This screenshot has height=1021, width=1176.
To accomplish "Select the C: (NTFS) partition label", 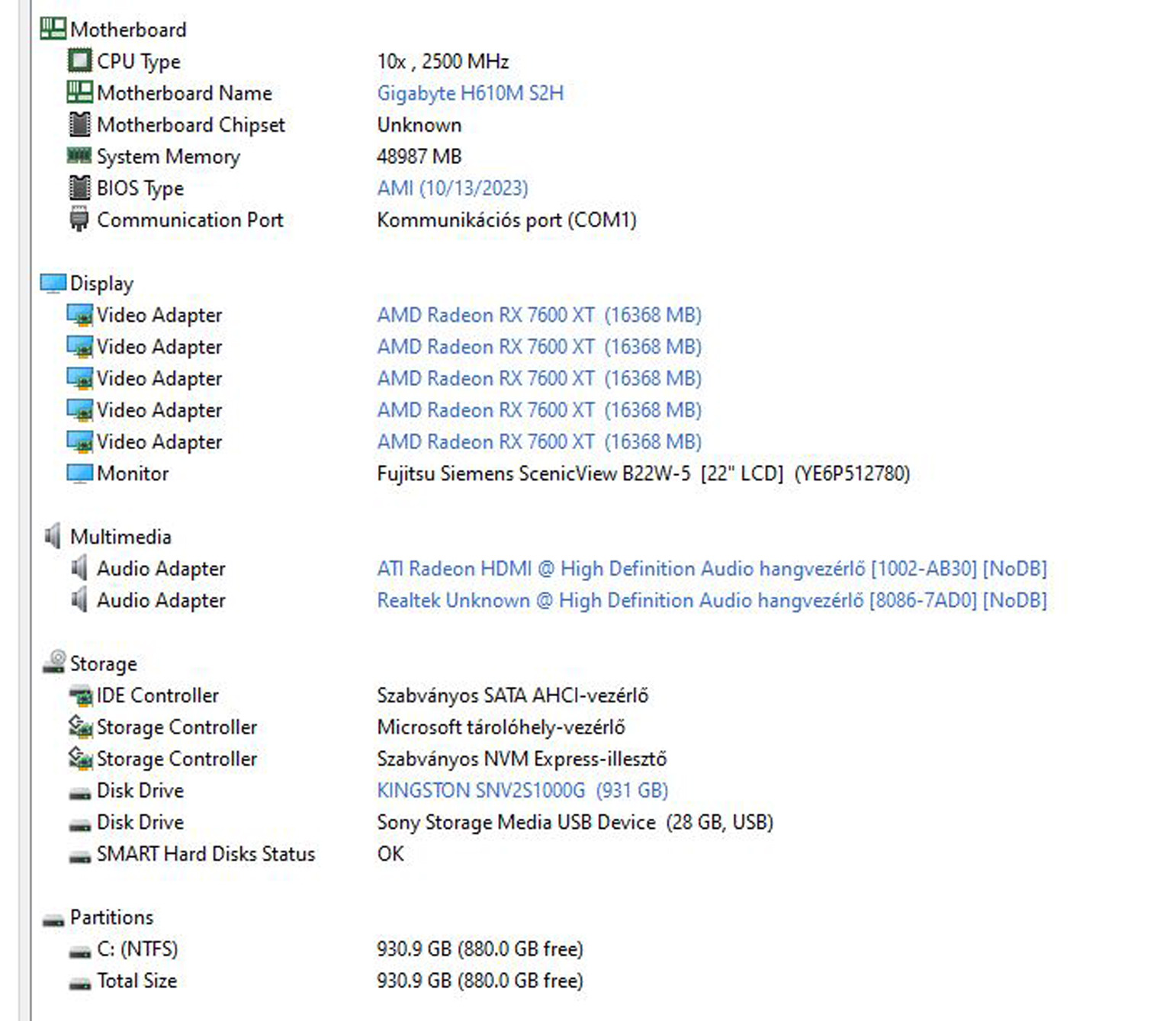I will tap(137, 949).
